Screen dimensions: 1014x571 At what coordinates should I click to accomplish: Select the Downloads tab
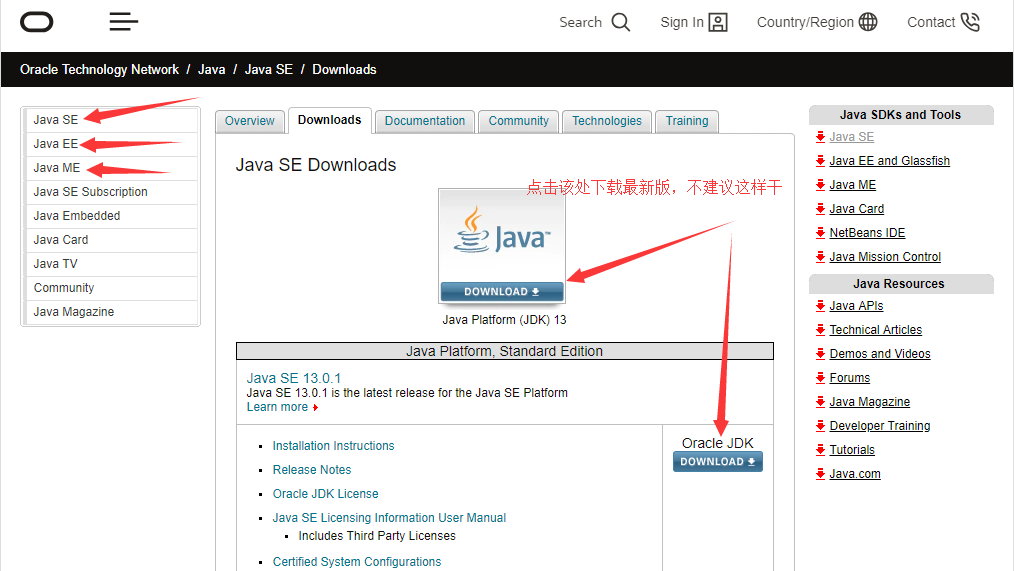tap(330, 120)
